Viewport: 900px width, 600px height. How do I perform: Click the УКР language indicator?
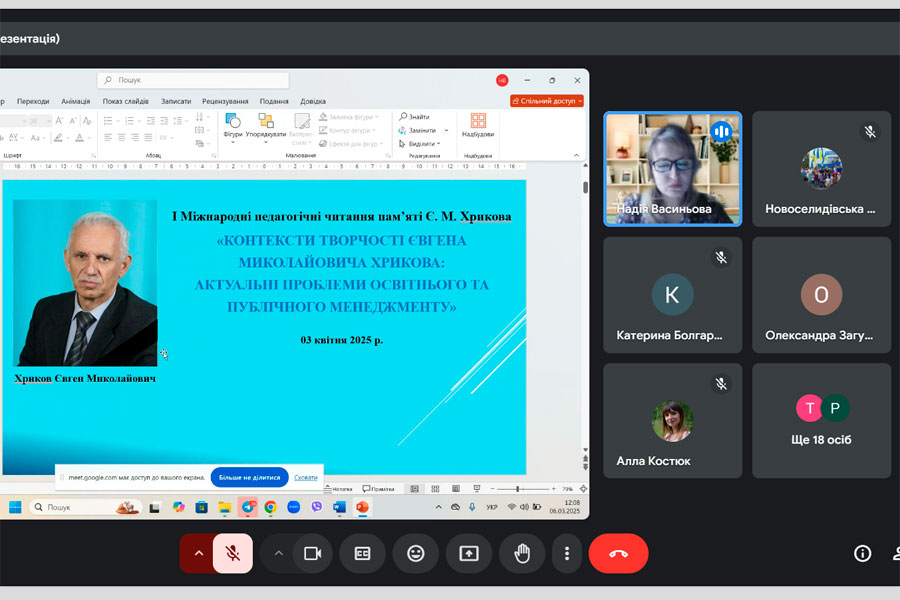[x=492, y=507]
